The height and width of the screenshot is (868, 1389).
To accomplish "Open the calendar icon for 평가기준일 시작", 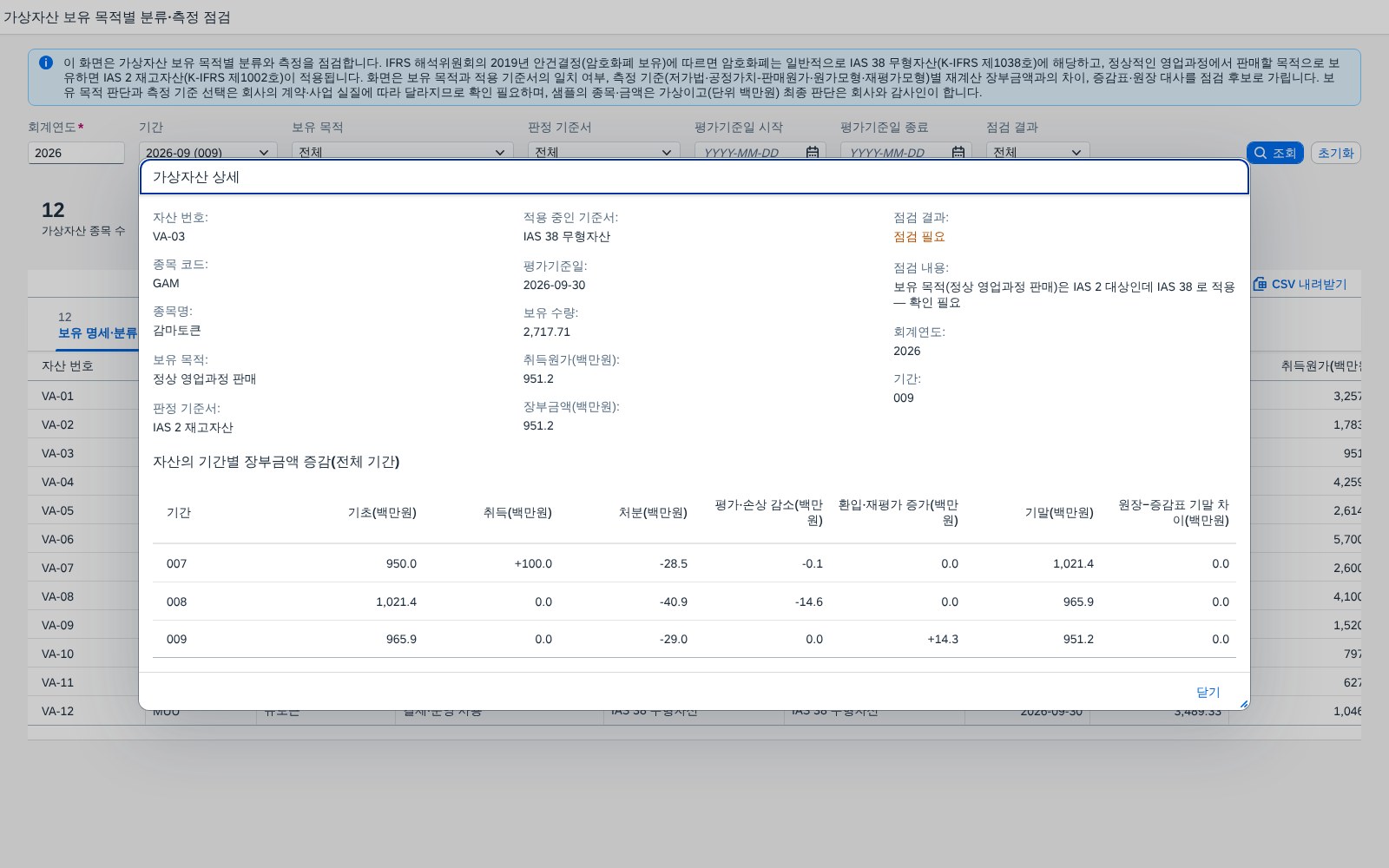I will tap(813, 152).
